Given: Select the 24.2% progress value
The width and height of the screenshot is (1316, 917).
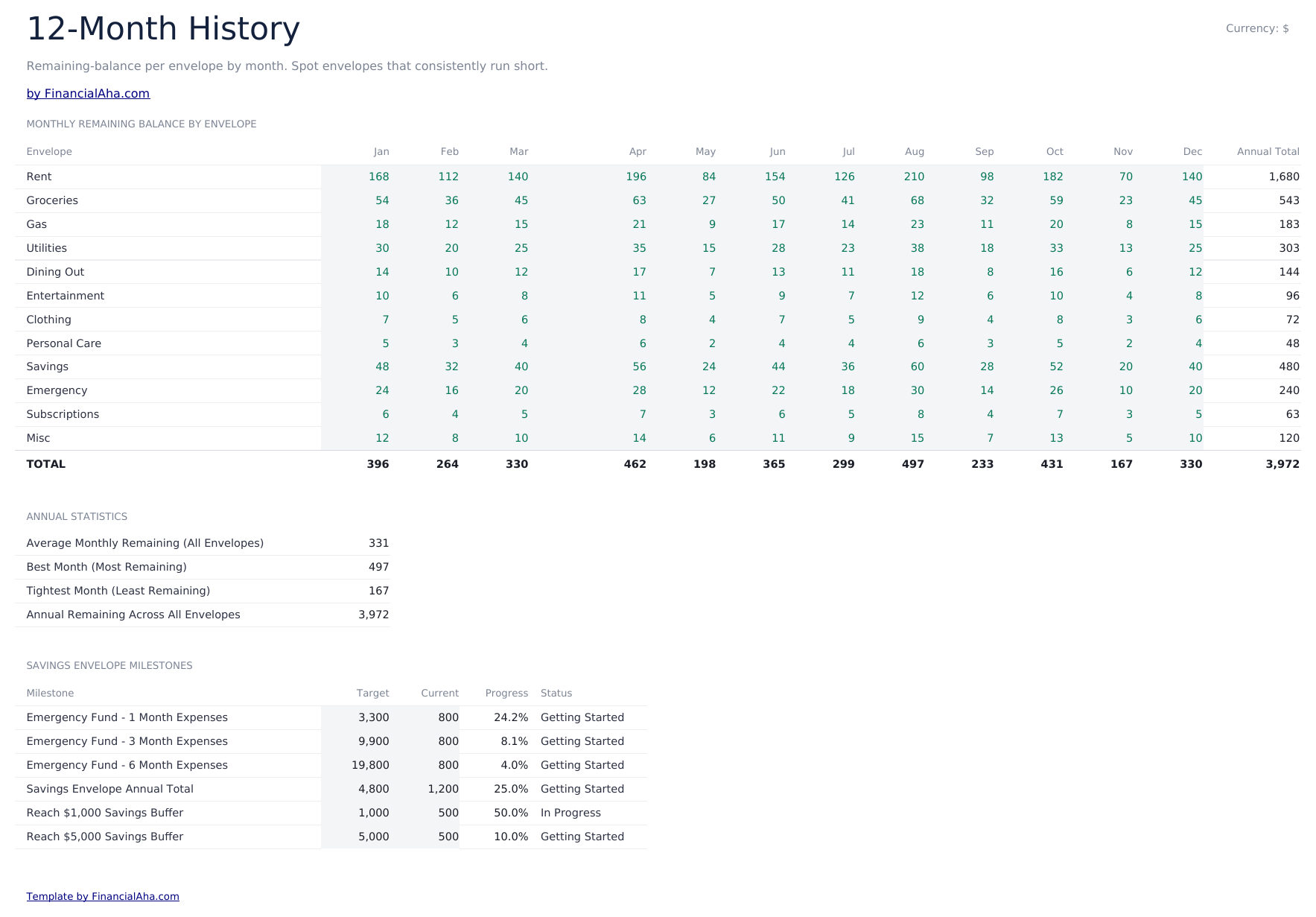Looking at the screenshot, I should 511,717.
